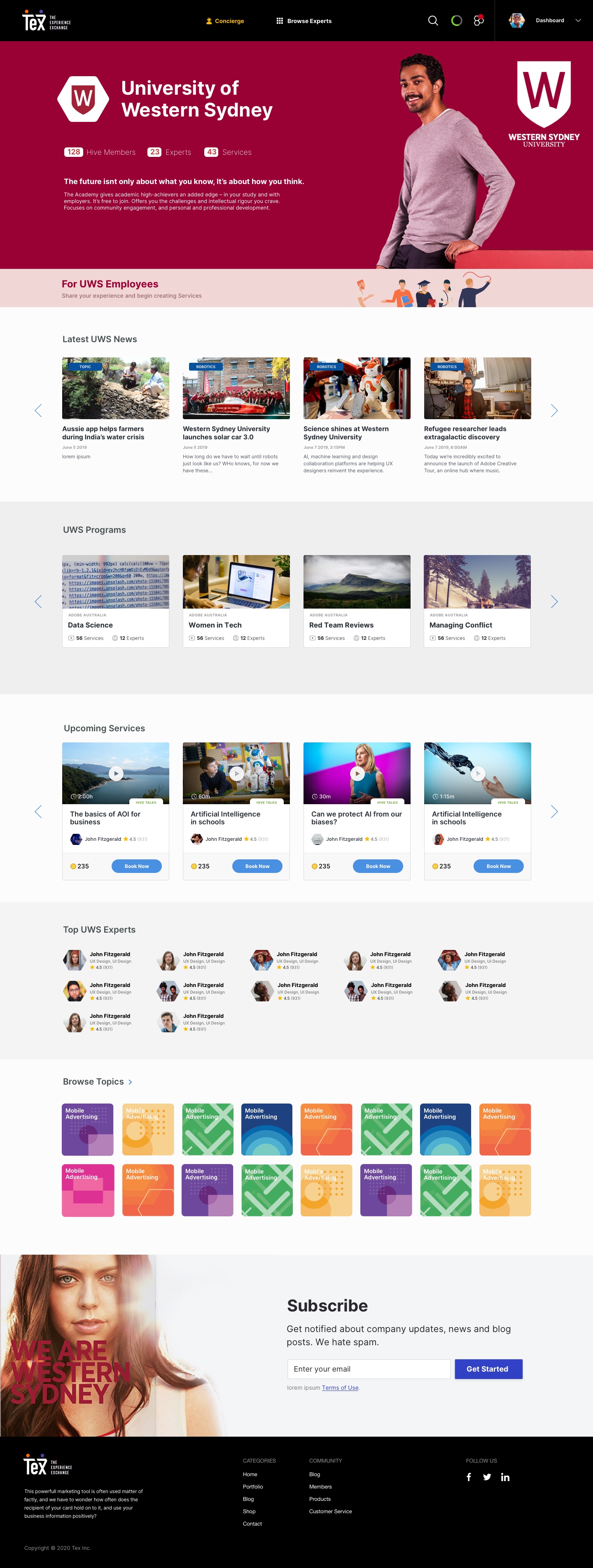Click the Get Started subscribe button
This screenshot has height=1568, width=593.
coord(488,1369)
